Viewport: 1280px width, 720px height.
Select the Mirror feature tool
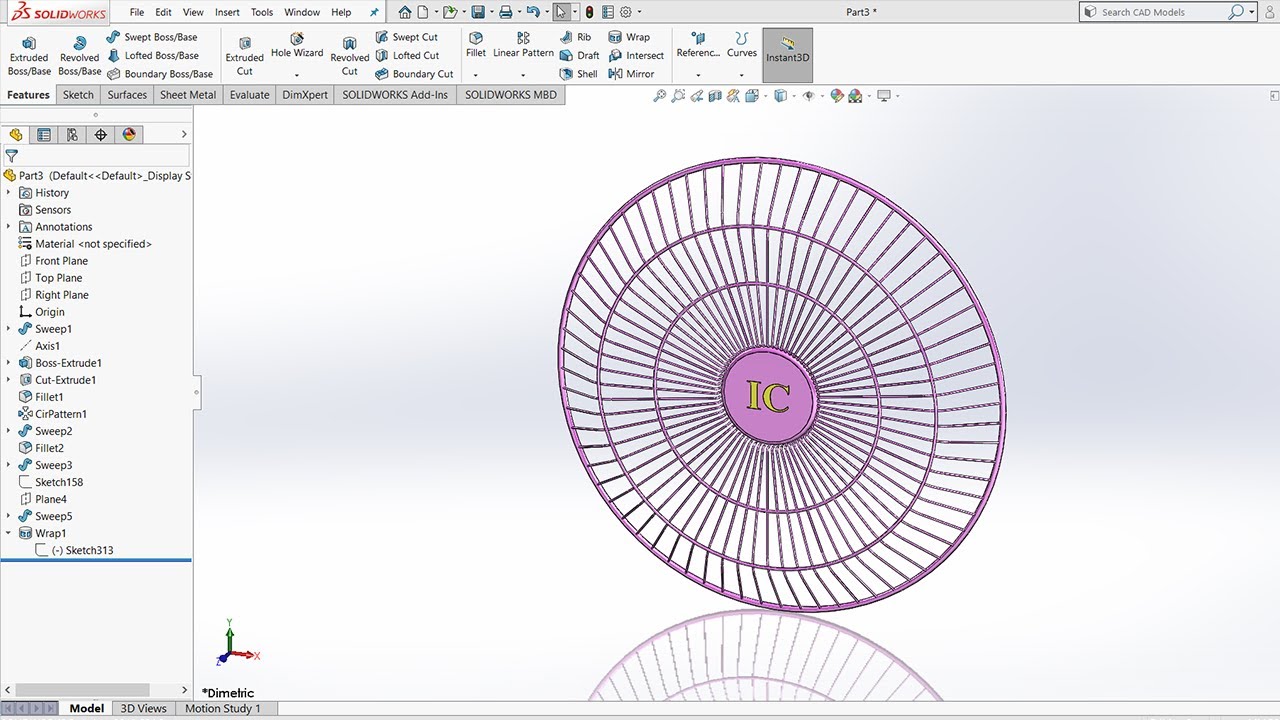pyautogui.click(x=632, y=73)
